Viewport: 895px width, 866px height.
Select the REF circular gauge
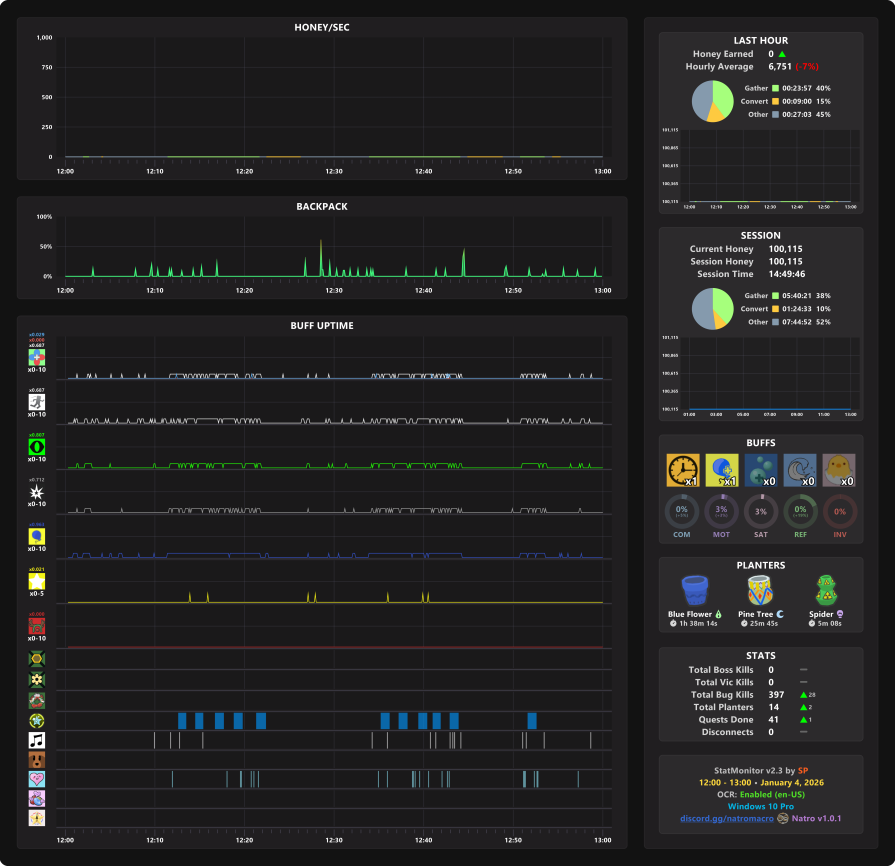(x=800, y=511)
